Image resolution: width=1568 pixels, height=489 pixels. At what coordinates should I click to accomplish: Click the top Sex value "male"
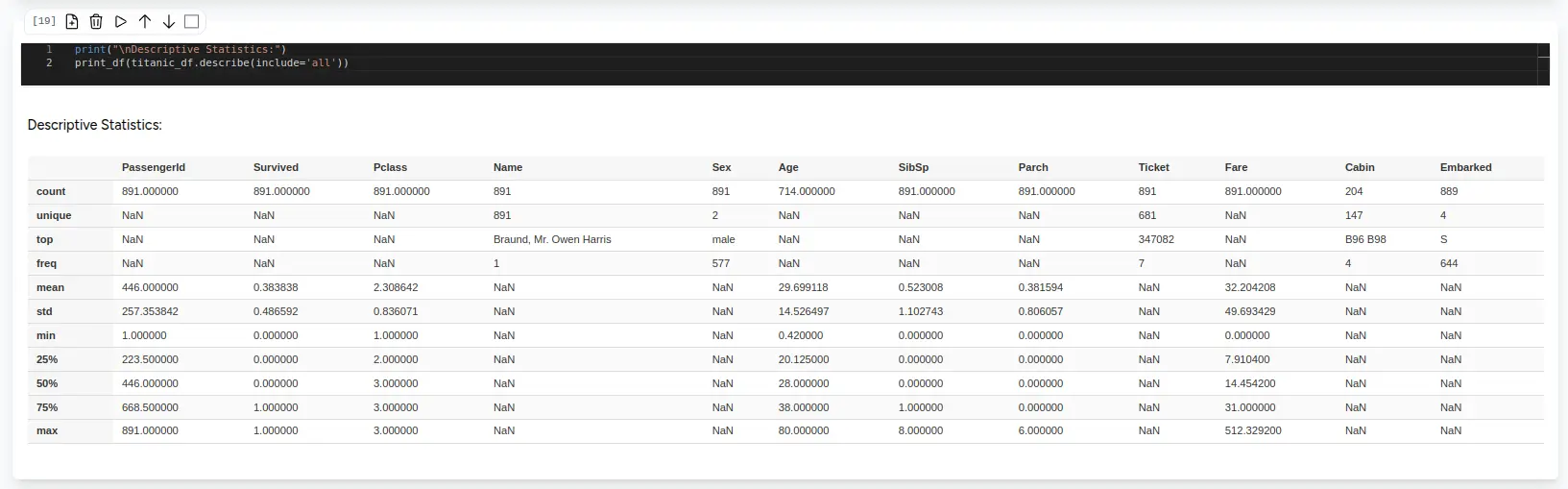click(723, 239)
